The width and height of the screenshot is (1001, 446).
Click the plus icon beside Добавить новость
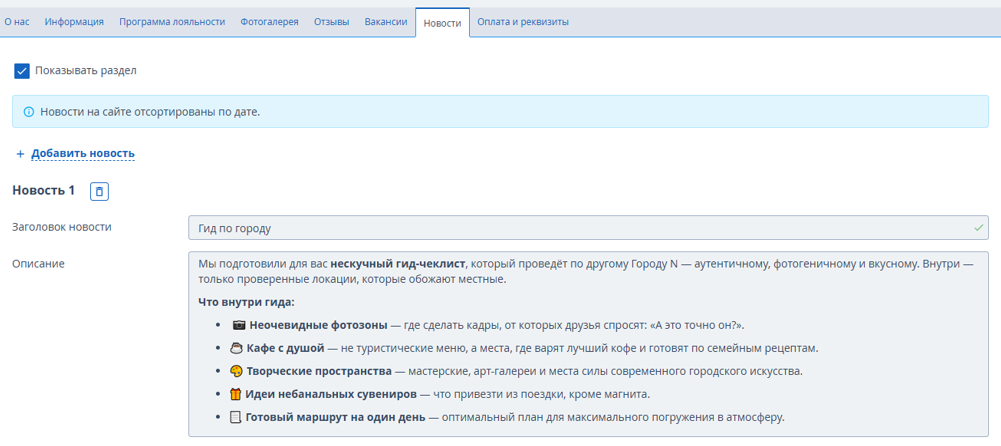pos(20,154)
